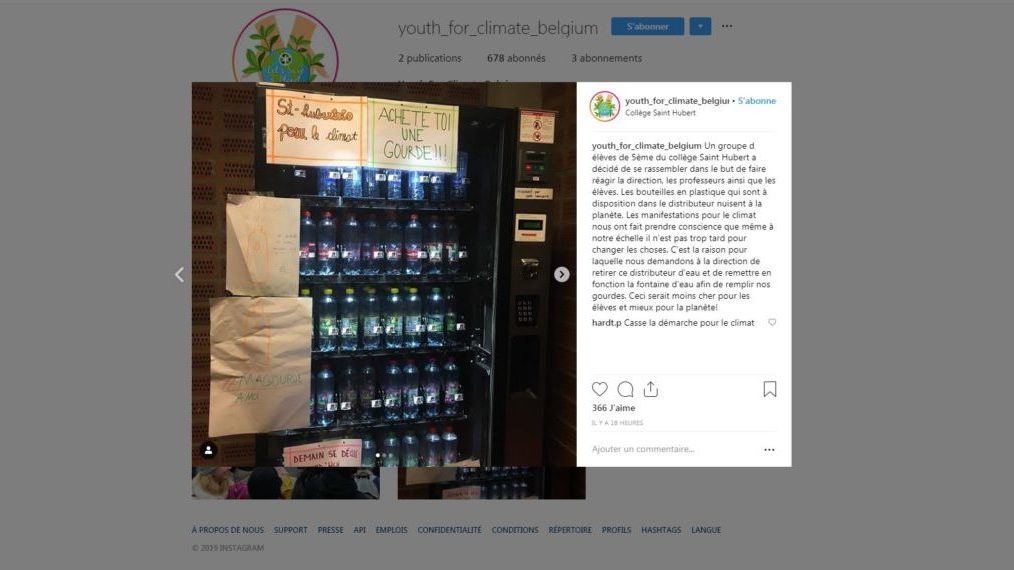
Task: Share the post using the share icon
Action: click(651, 389)
